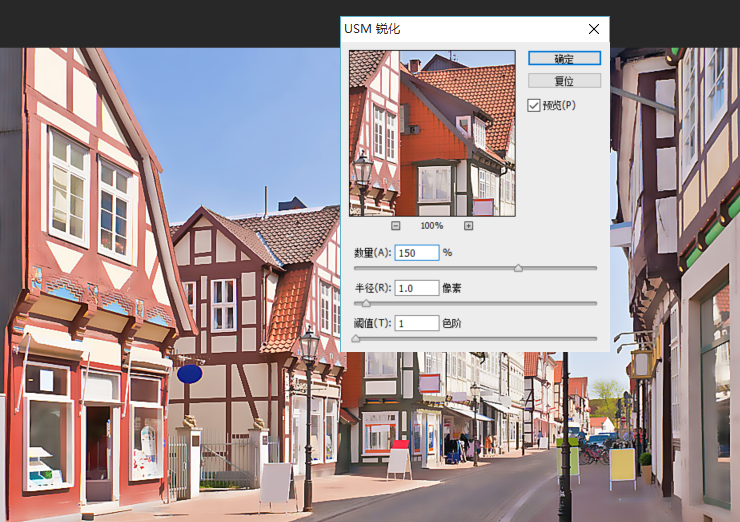740x522 pixels.
Task: Zoom in the preview with plus icon
Action: (468, 226)
